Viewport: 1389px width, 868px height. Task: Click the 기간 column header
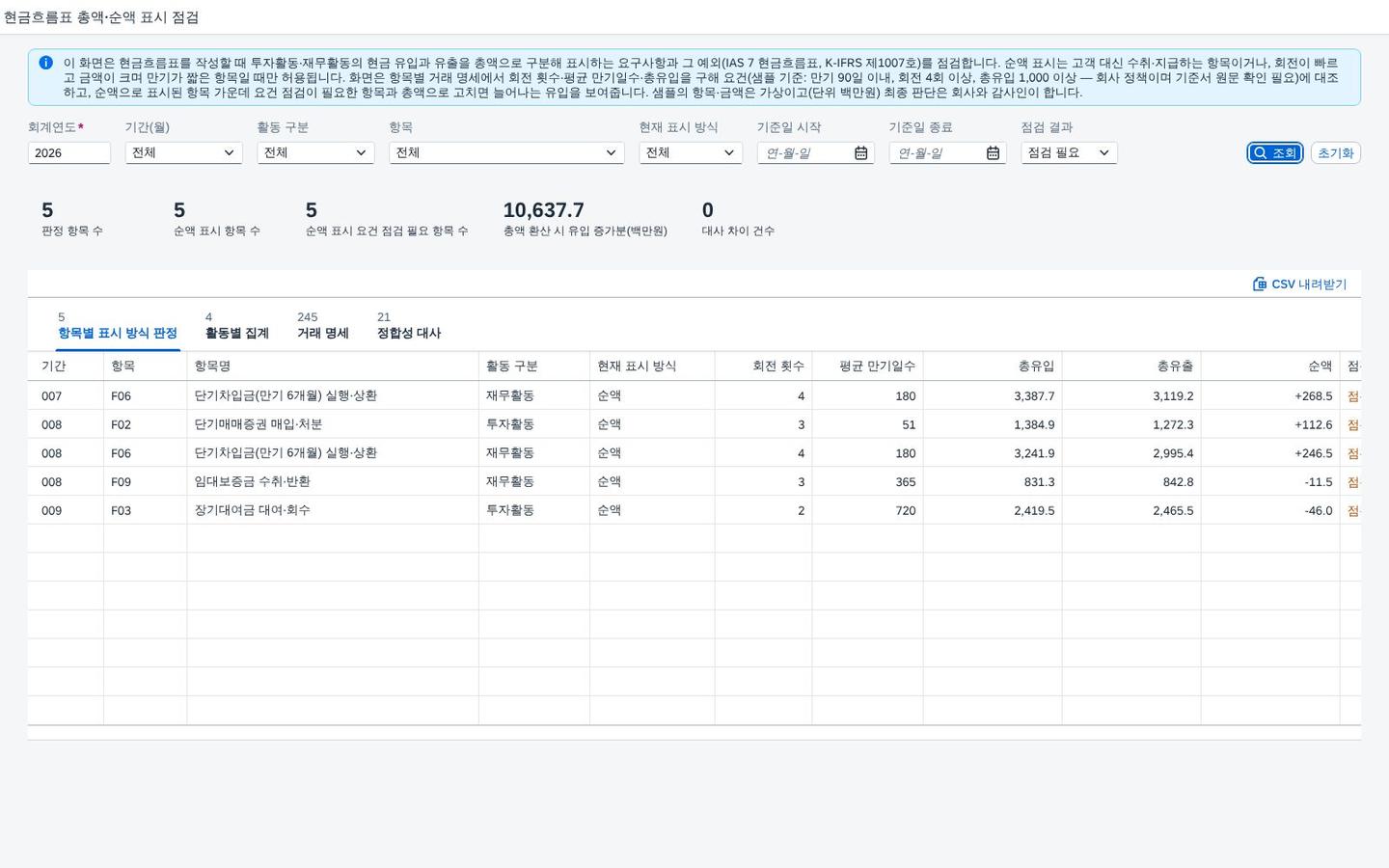coord(66,366)
